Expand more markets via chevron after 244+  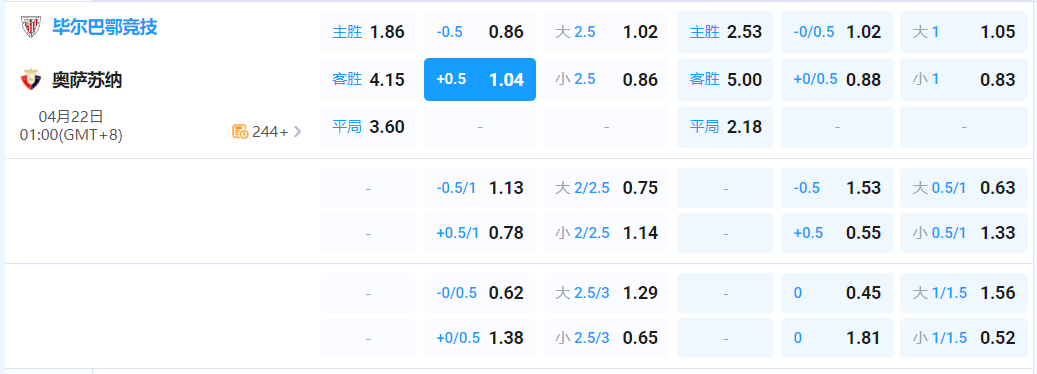pos(297,131)
